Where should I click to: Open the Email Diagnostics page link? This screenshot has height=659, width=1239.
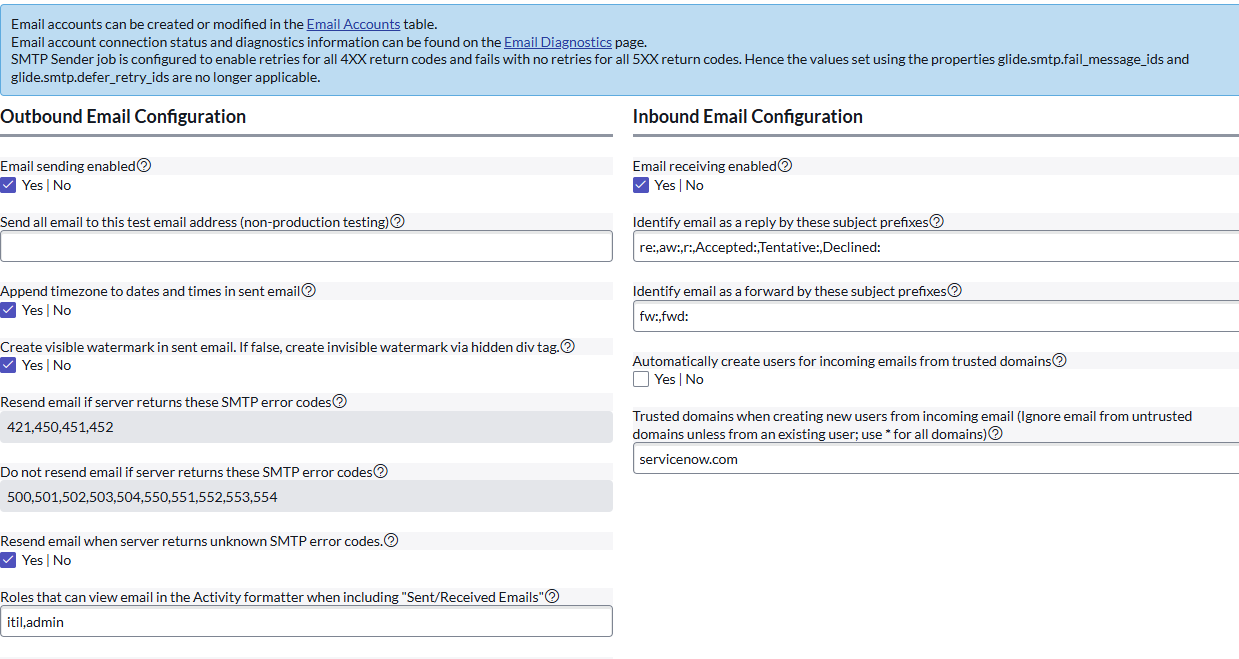(557, 42)
